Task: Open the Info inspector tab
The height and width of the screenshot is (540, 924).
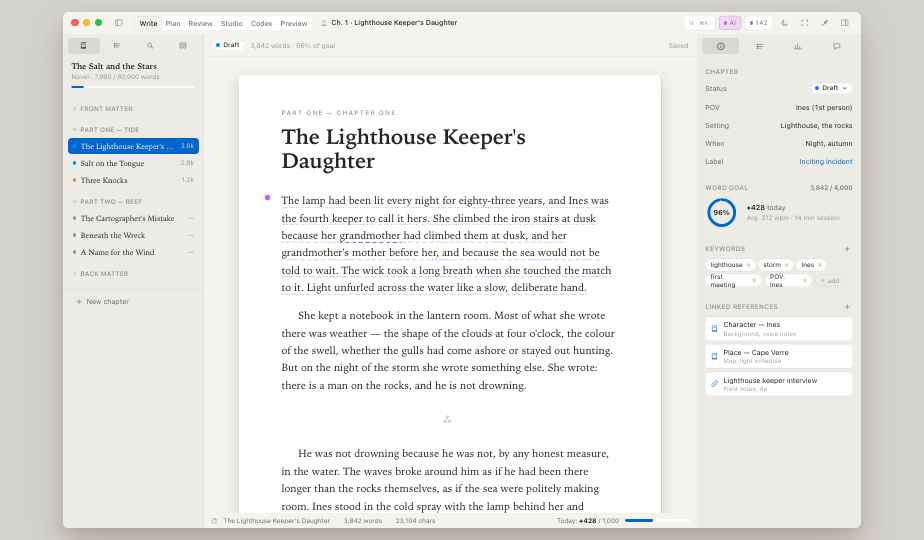Action: click(721, 46)
